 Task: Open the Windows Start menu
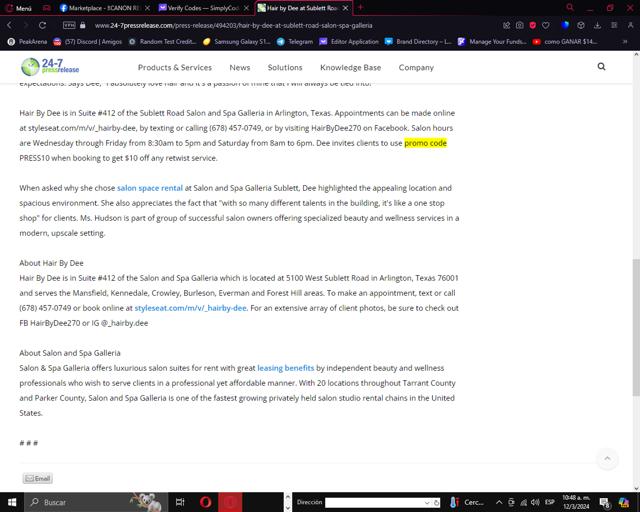point(11,502)
